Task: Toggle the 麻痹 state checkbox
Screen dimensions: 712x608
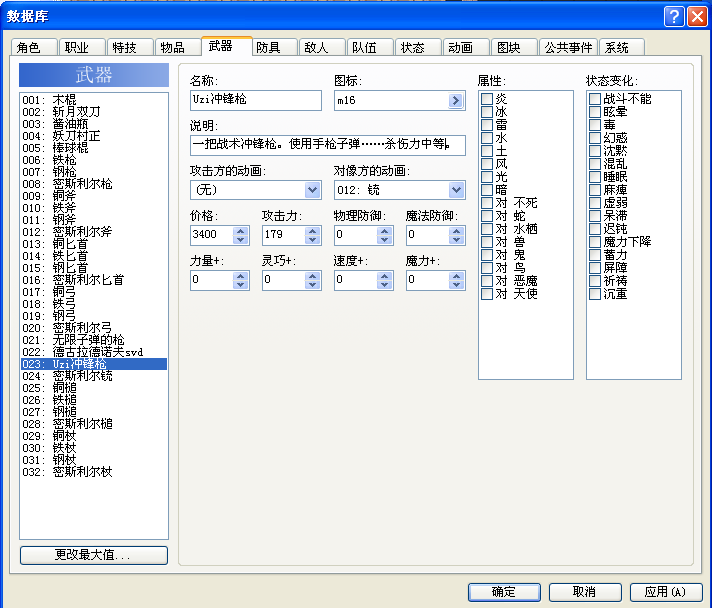Action: tap(595, 190)
